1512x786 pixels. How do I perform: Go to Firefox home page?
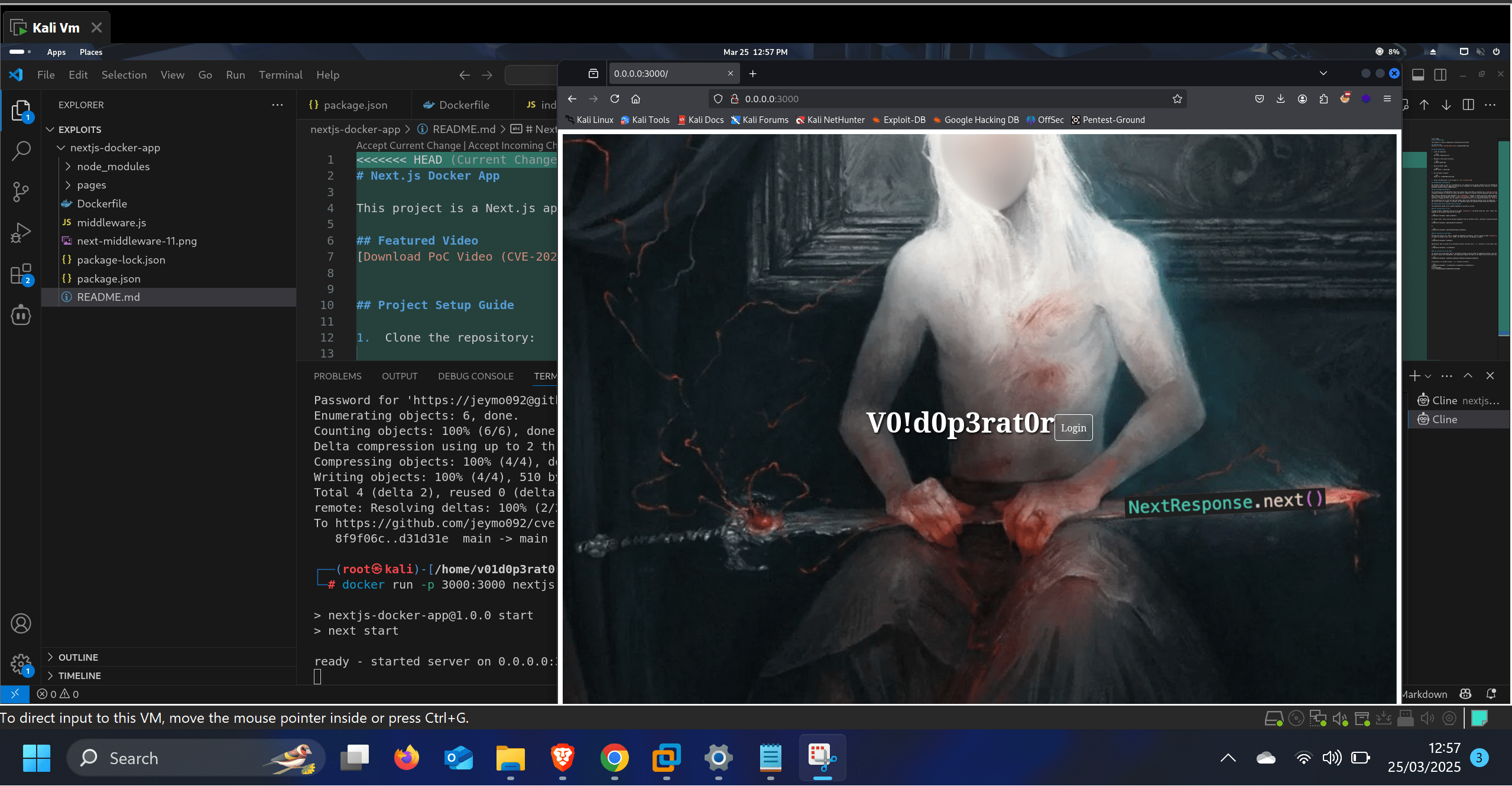[636, 99]
